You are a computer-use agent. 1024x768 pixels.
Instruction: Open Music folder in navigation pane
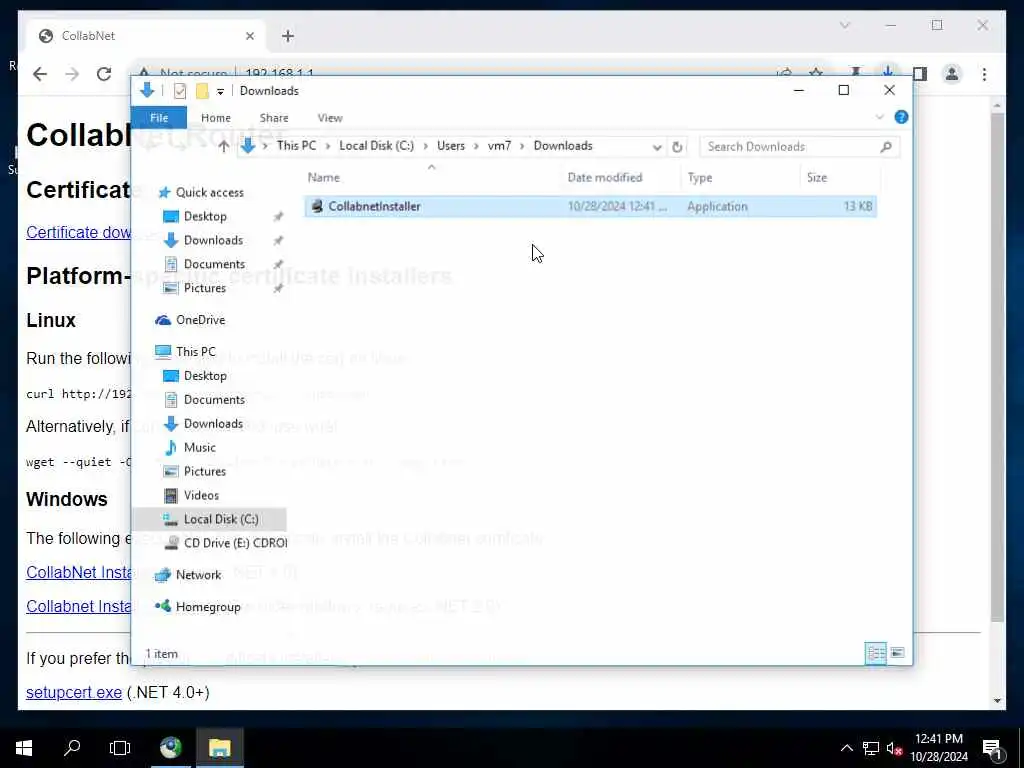(199, 447)
